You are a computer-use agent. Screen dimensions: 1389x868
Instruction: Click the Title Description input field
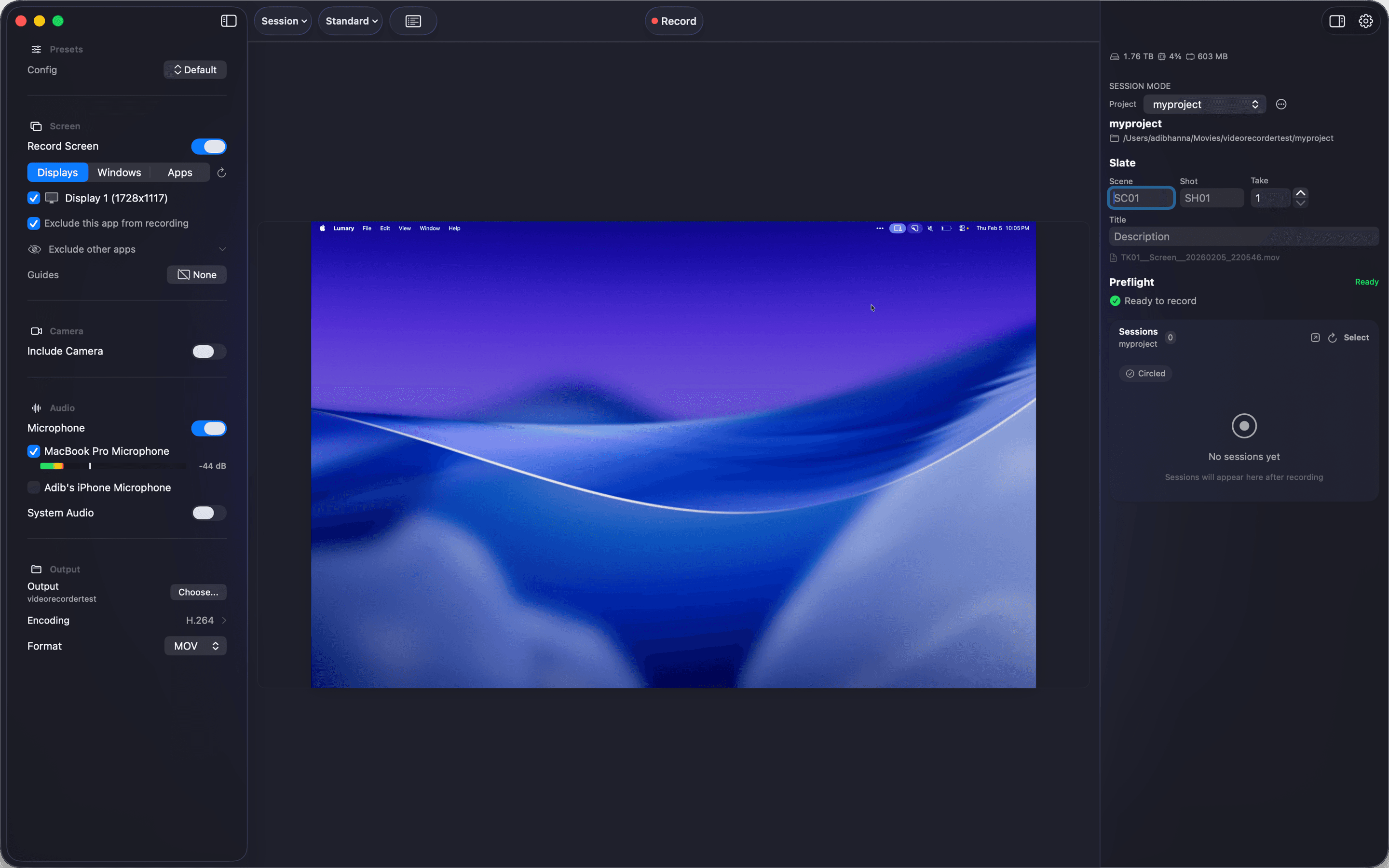click(x=1243, y=236)
